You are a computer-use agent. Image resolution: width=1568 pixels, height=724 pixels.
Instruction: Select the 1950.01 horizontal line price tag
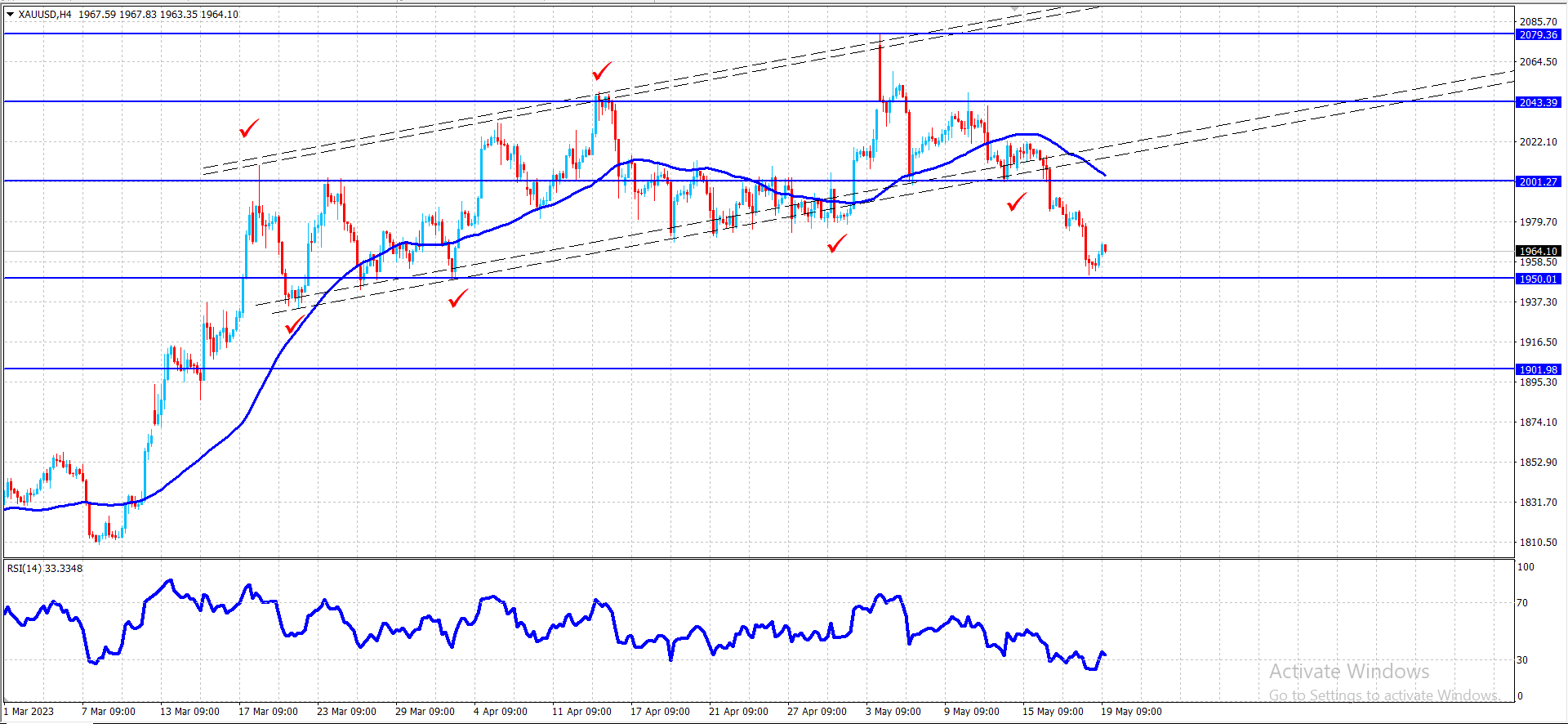tap(1539, 279)
